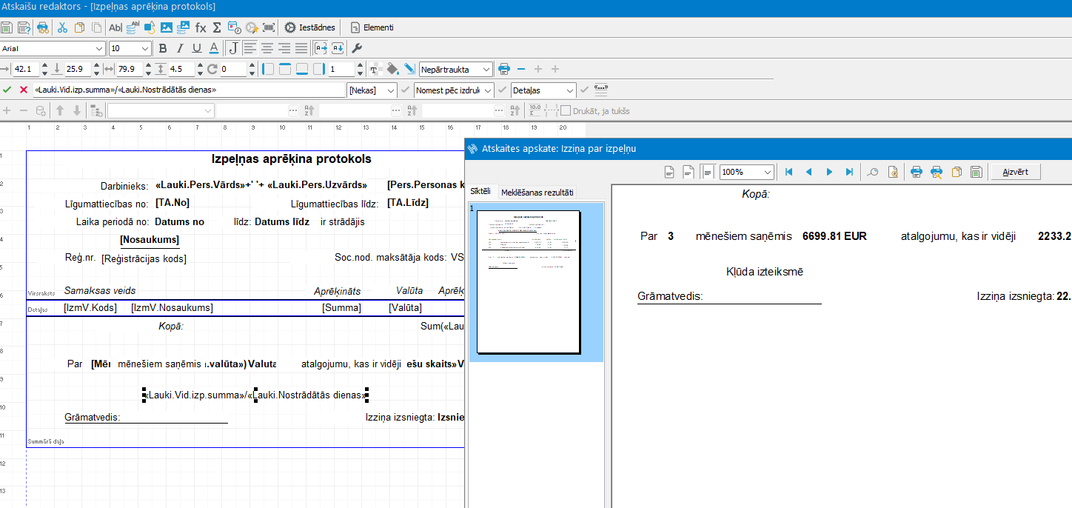Image resolution: width=1072 pixels, height=508 pixels.
Task: Click the cut (scissors) icon
Action: click(x=62, y=27)
